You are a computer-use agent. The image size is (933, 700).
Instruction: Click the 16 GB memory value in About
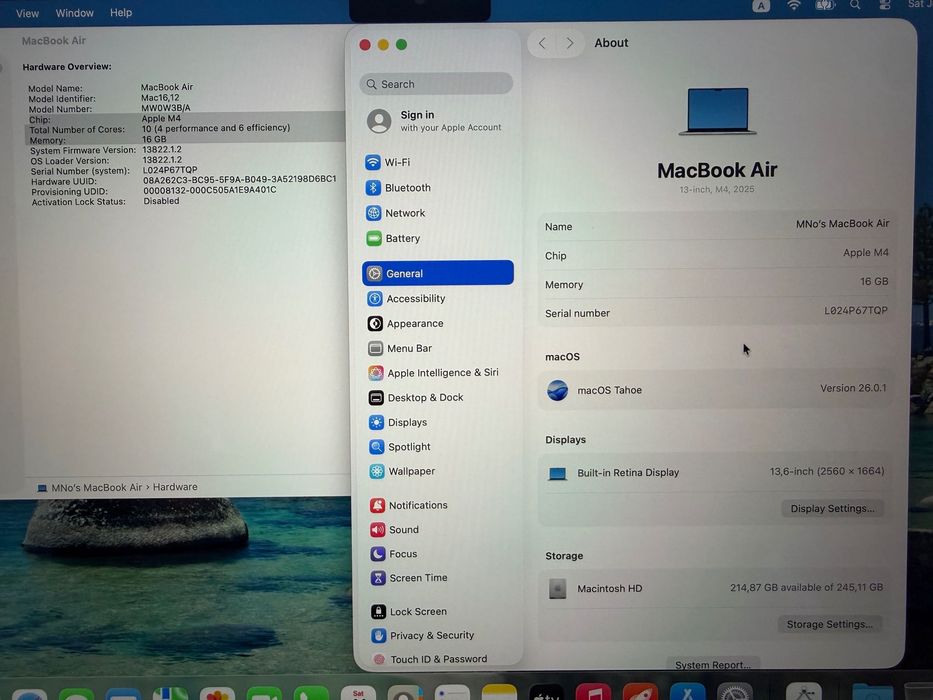coord(873,281)
